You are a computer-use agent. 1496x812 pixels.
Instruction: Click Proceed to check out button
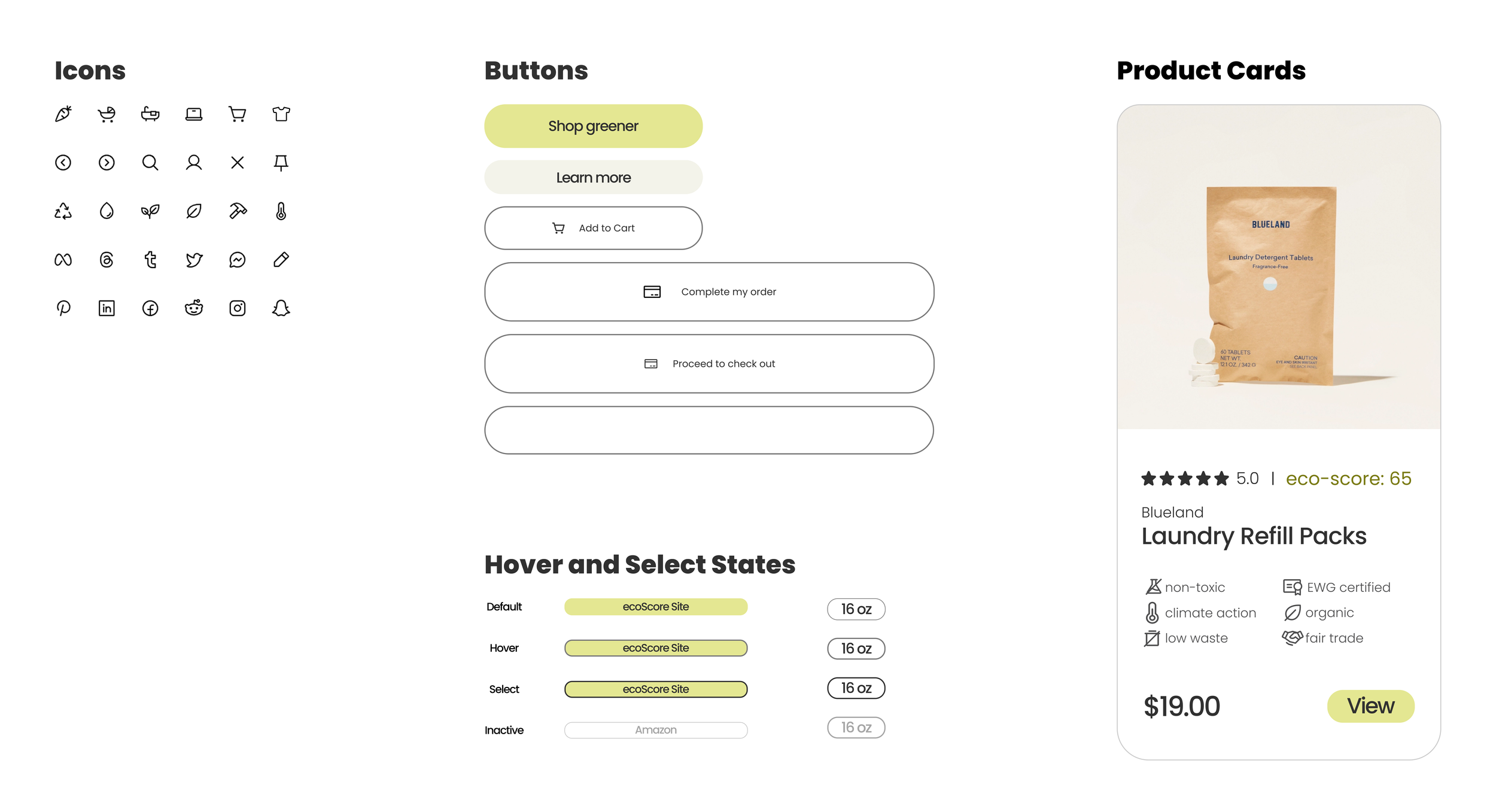709,363
